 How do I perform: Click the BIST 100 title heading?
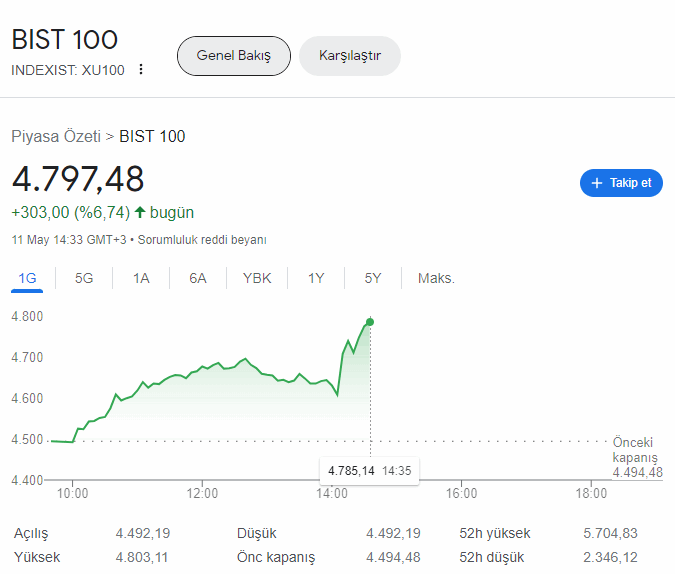[65, 40]
